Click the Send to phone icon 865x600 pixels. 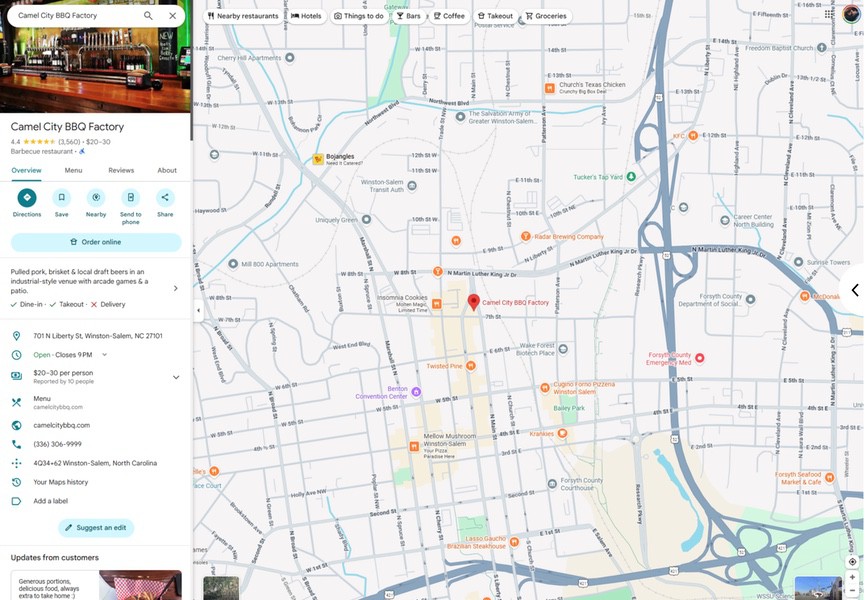(x=131, y=197)
